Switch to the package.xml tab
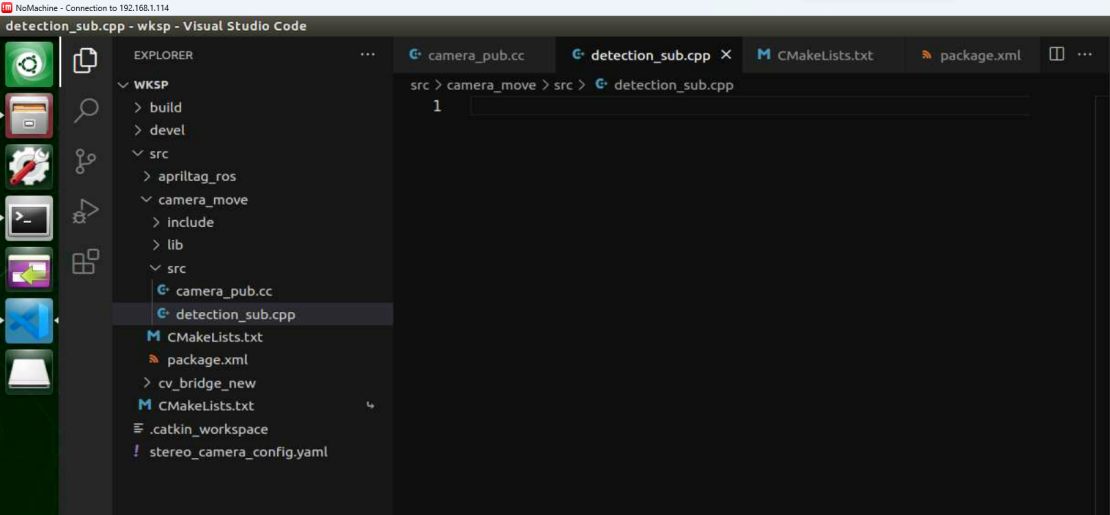Viewport: 1110px width, 515px height. [972, 55]
